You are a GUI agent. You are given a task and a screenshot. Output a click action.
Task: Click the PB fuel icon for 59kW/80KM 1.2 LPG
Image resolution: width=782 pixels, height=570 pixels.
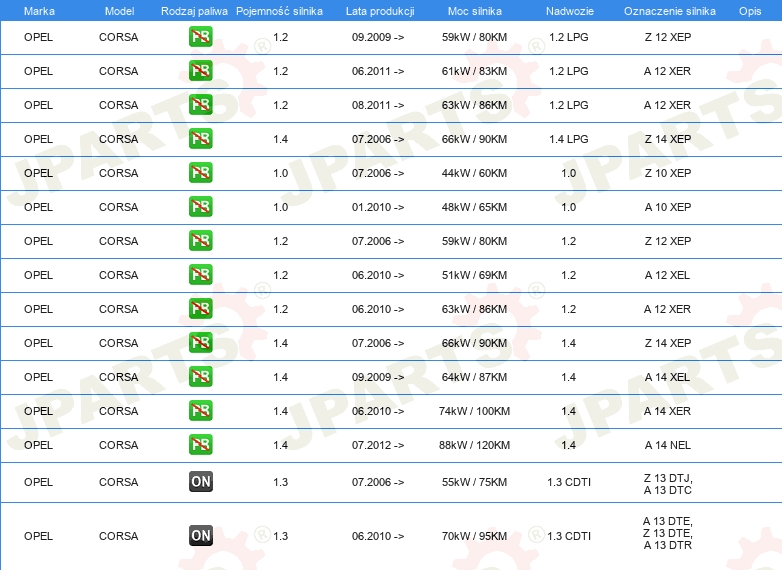pos(200,37)
